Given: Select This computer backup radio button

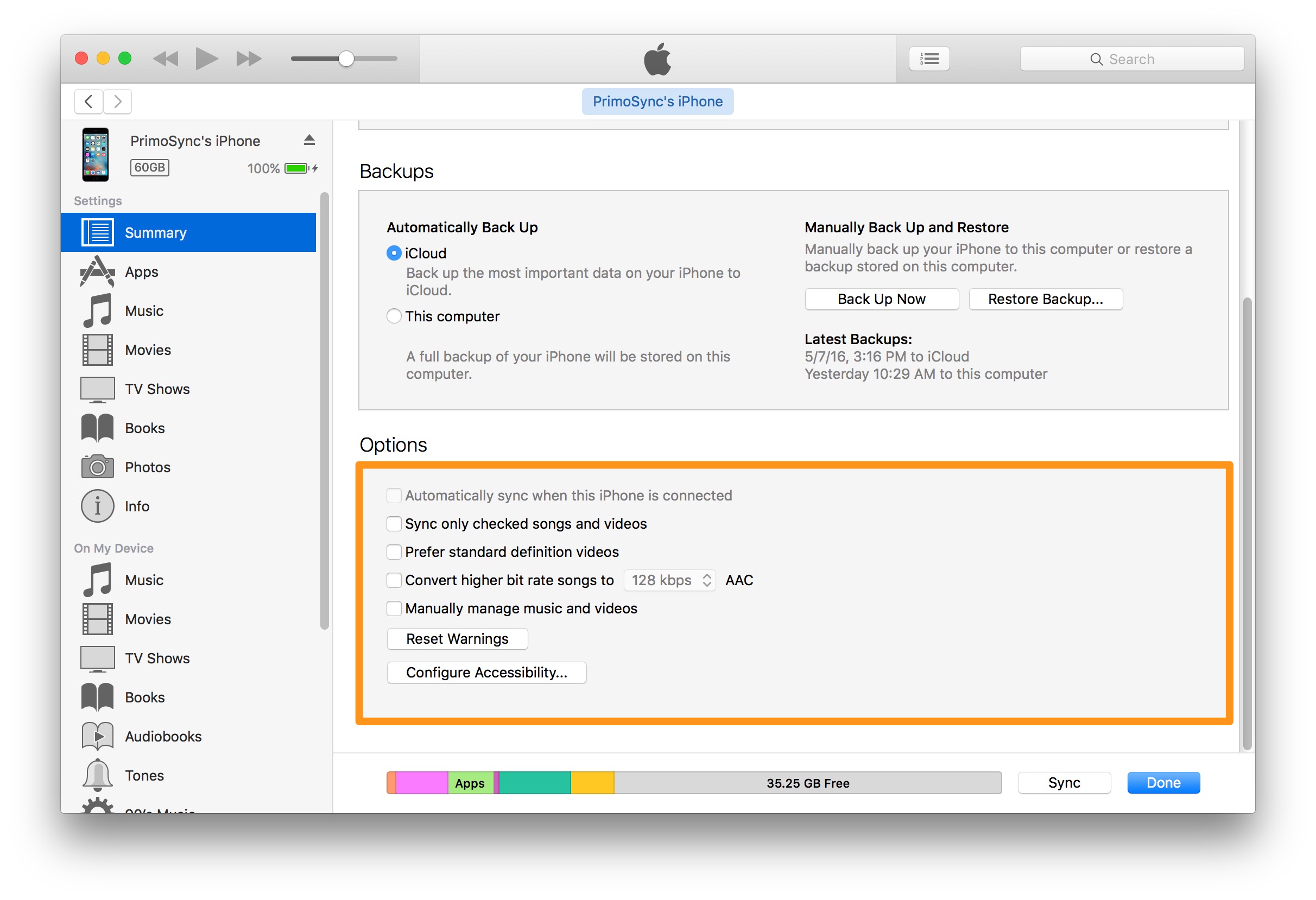Looking at the screenshot, I should coord(394,316).
